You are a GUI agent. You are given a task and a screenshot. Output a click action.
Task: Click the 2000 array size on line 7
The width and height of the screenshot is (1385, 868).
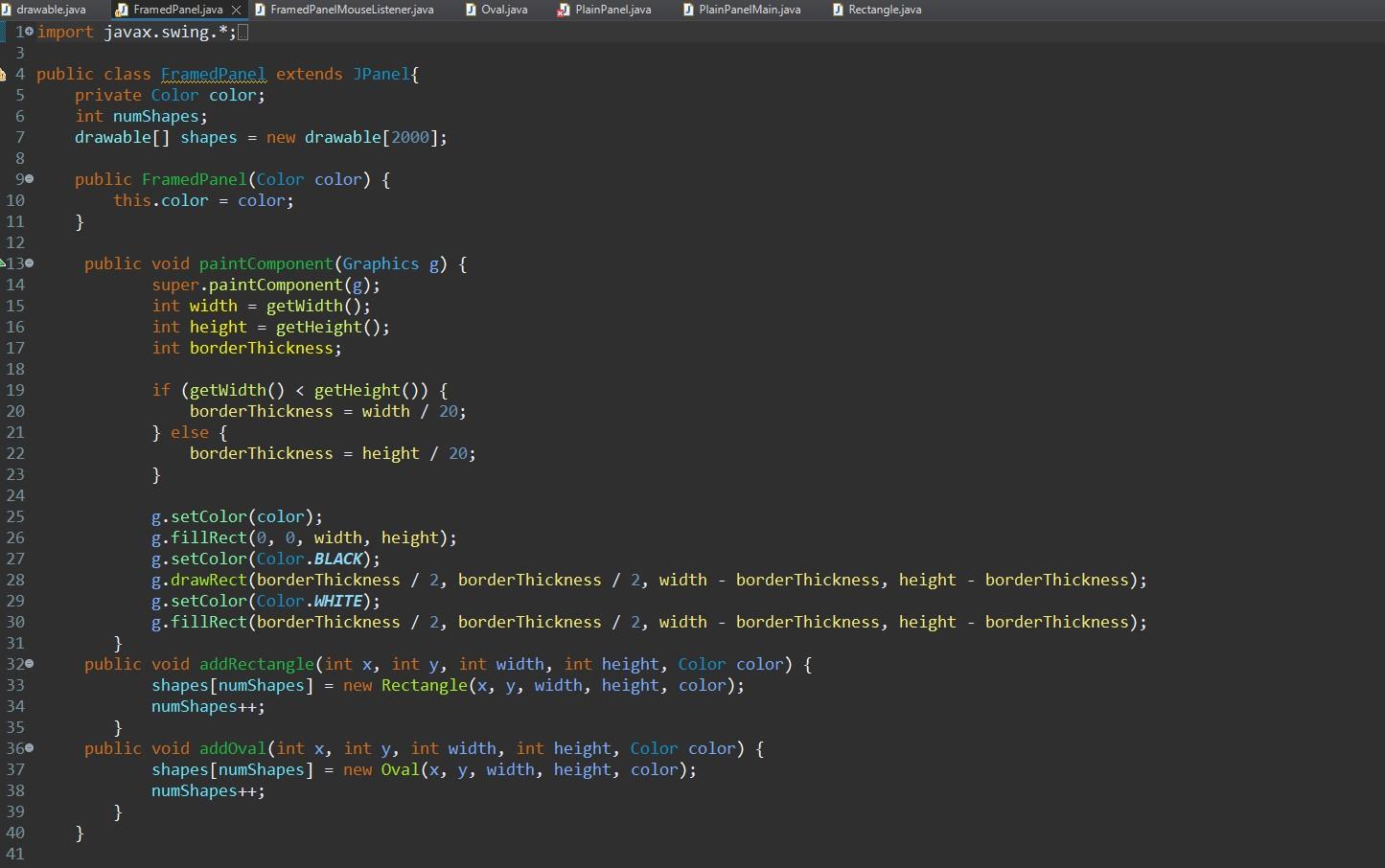click(409, 137)
